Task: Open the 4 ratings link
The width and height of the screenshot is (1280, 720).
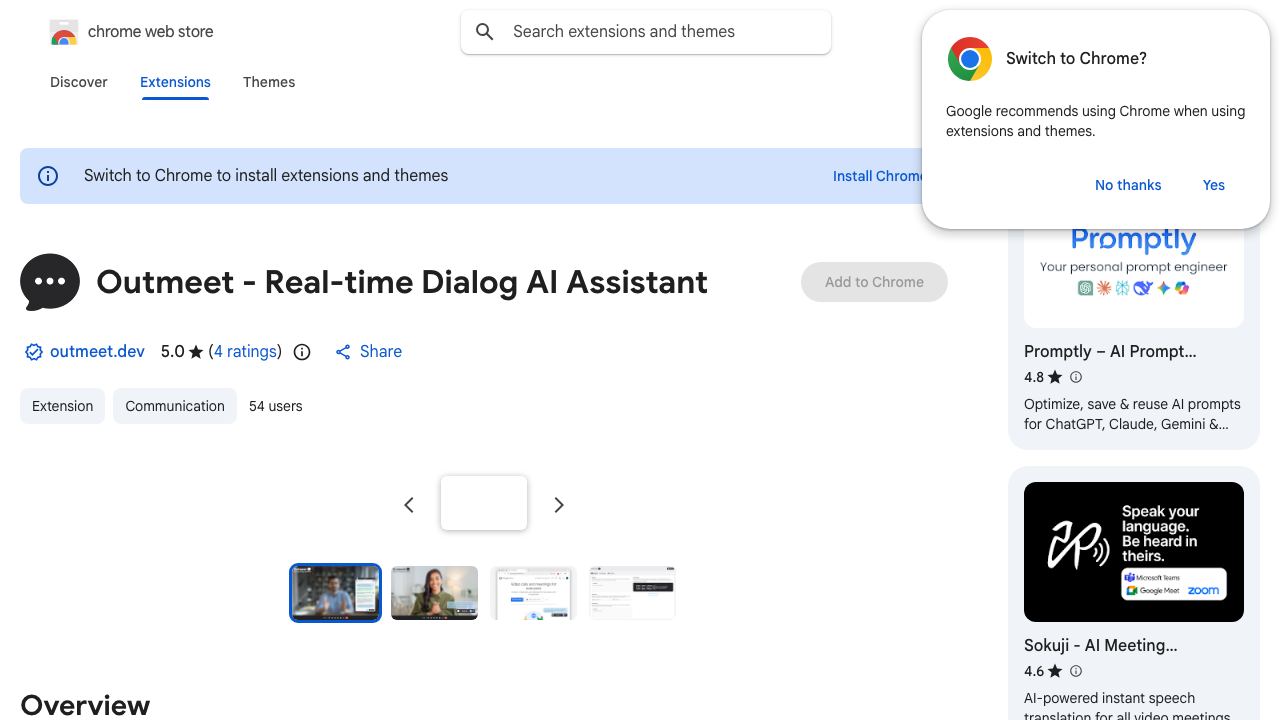Action: tap(246, 352)
